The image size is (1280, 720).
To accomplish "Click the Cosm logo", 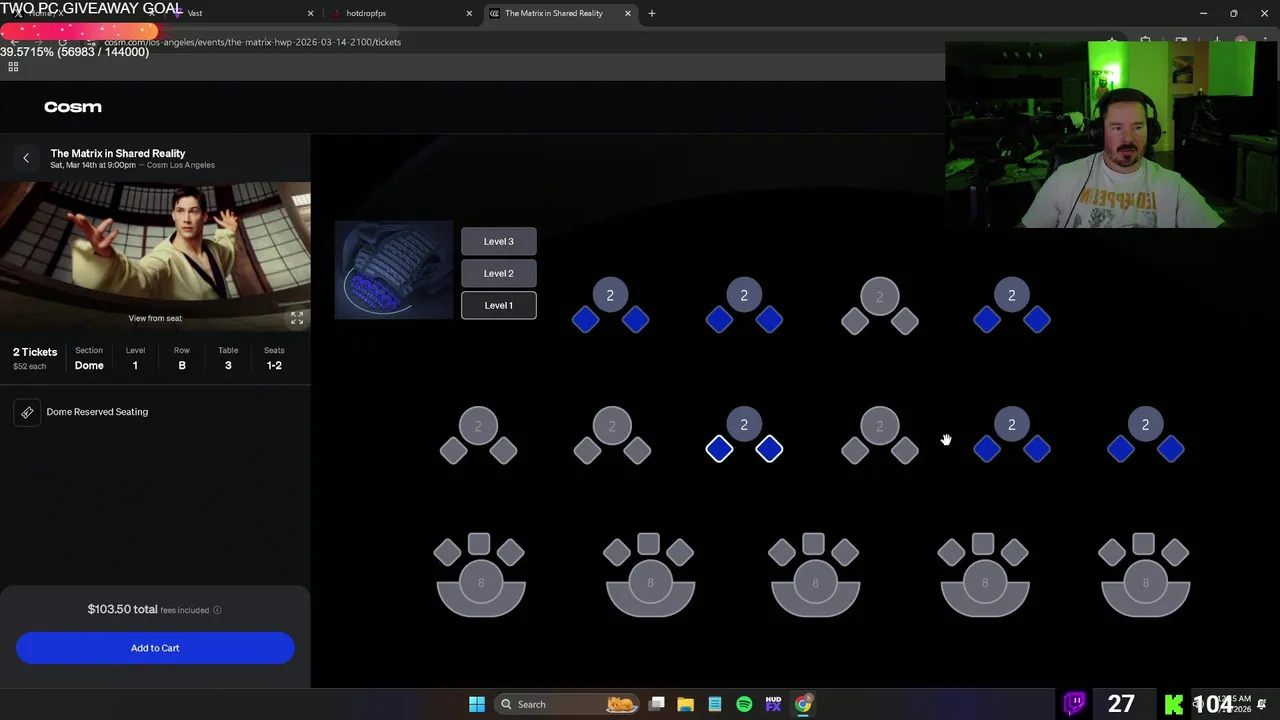I will (73, 107).
